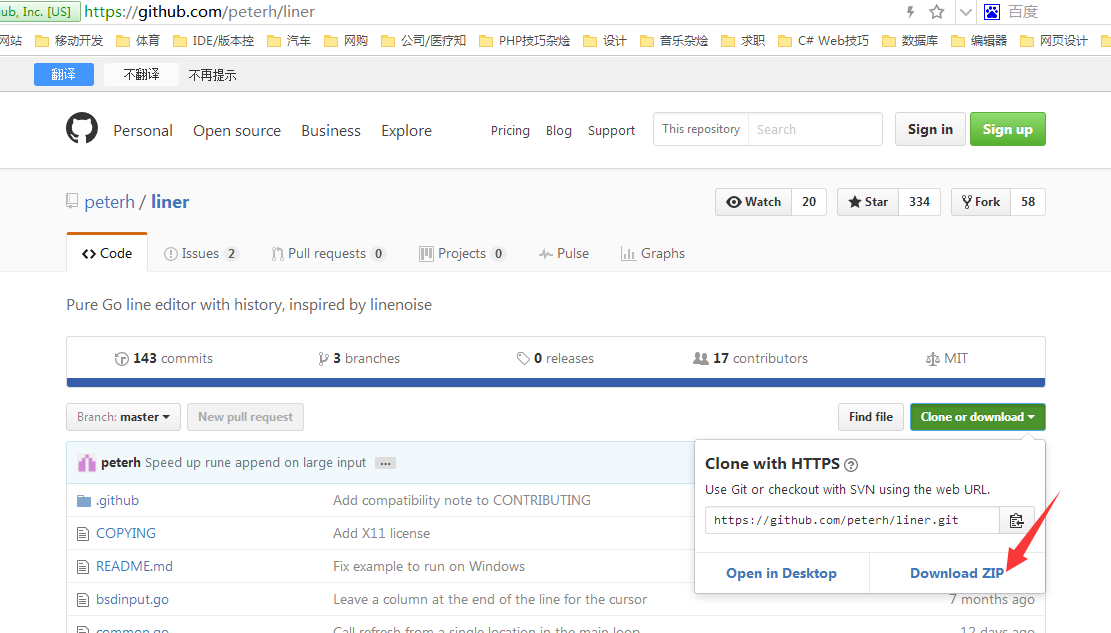The width and height of the screenshot is (1111, 633).
Task: Click 不再提示 option
Action: [213, 75]
